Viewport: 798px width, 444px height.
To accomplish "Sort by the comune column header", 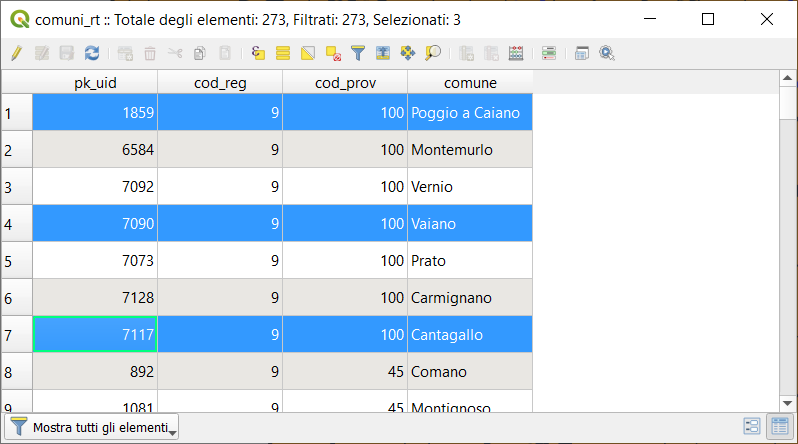I will [x=470, y=83].
